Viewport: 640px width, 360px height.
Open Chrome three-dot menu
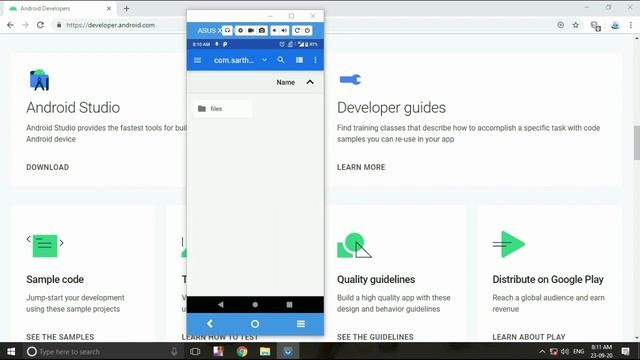(631, 25)
